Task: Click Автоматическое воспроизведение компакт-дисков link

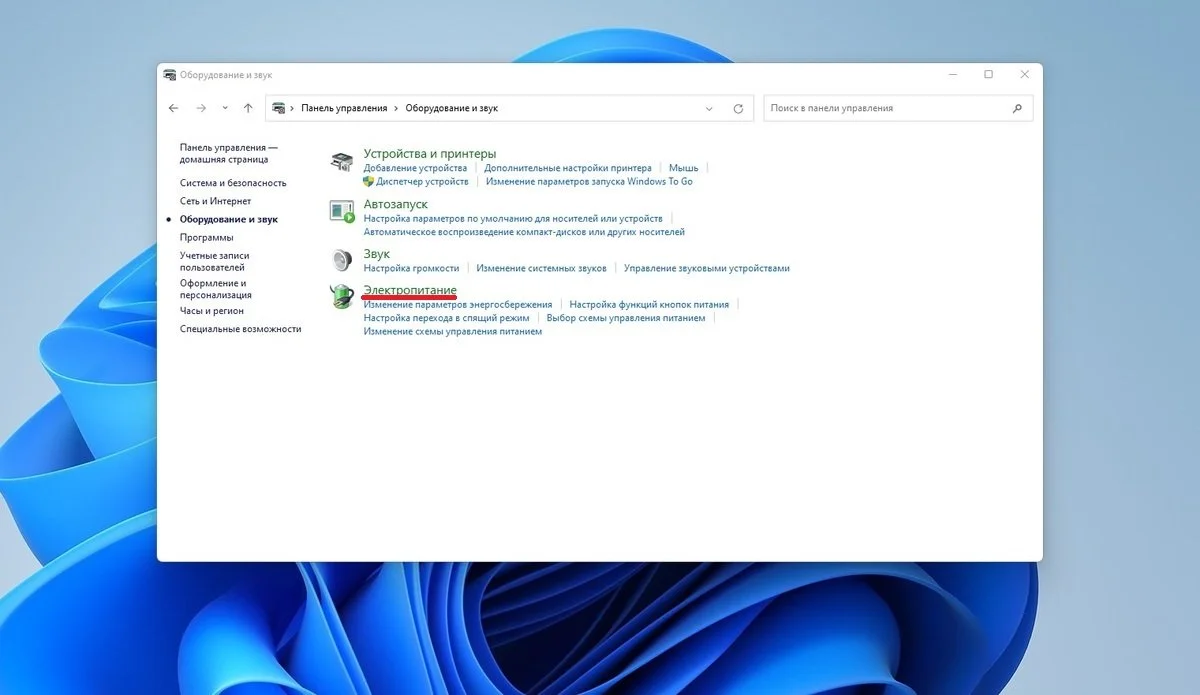Action: (524, 232)
